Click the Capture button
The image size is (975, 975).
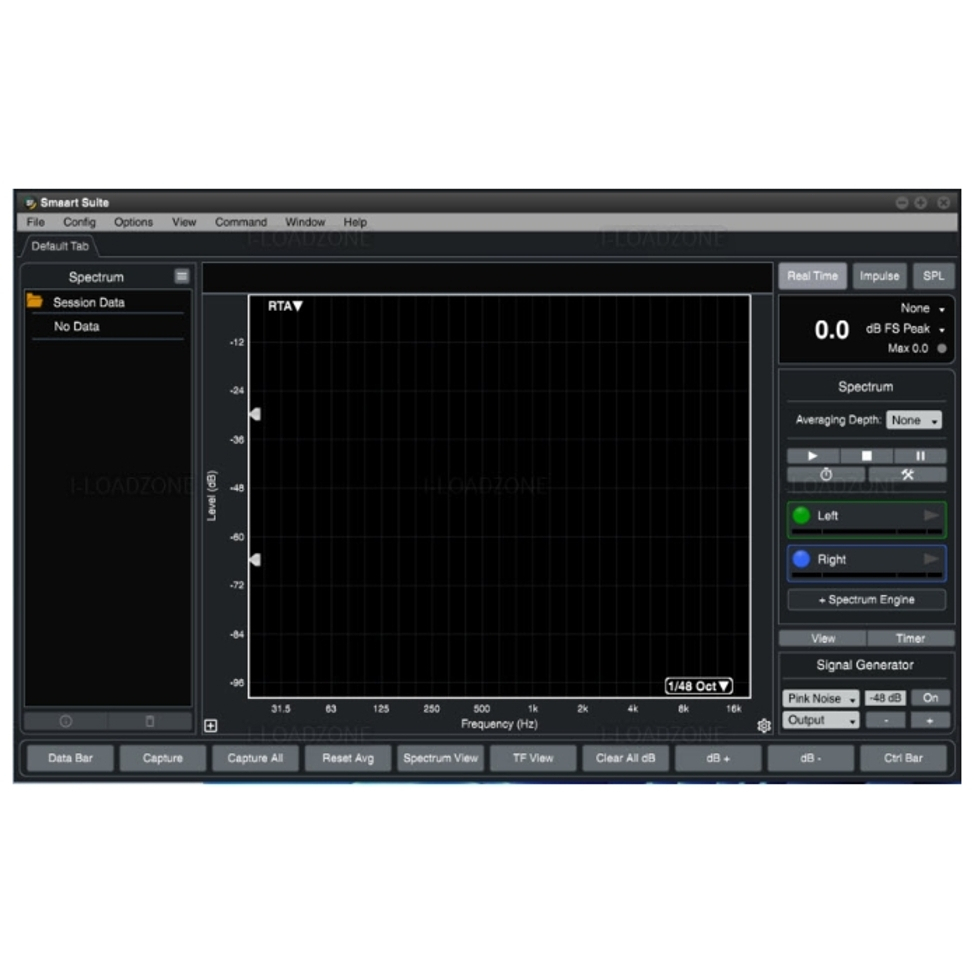click(x=162, y=758)
